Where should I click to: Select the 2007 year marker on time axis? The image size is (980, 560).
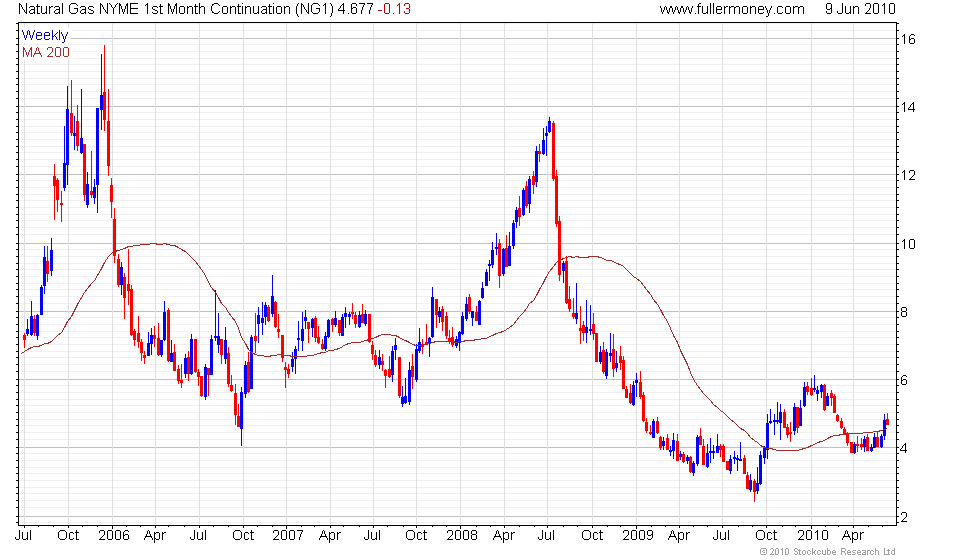[x=288, y=535]
